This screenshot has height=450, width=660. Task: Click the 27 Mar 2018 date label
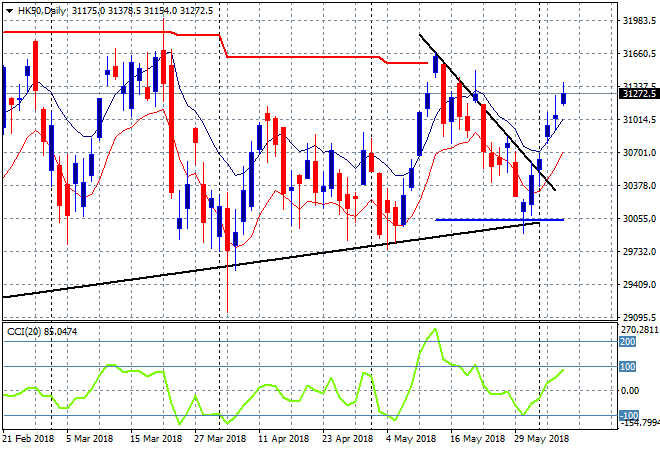click(220, 439)
